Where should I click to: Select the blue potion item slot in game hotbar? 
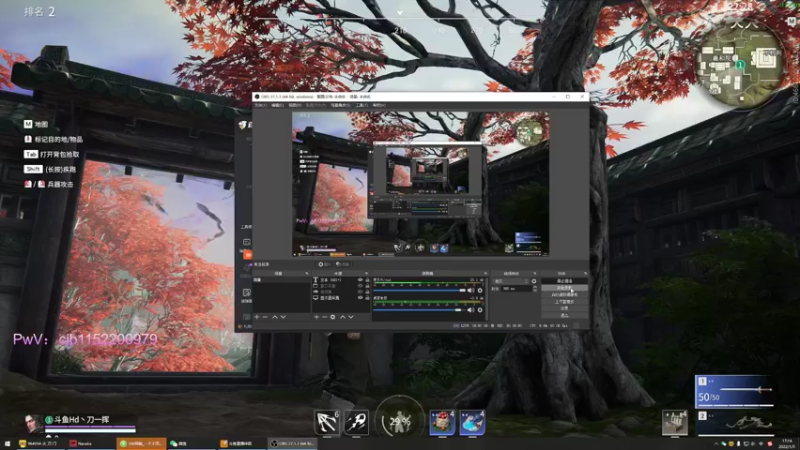pos(472,422)
